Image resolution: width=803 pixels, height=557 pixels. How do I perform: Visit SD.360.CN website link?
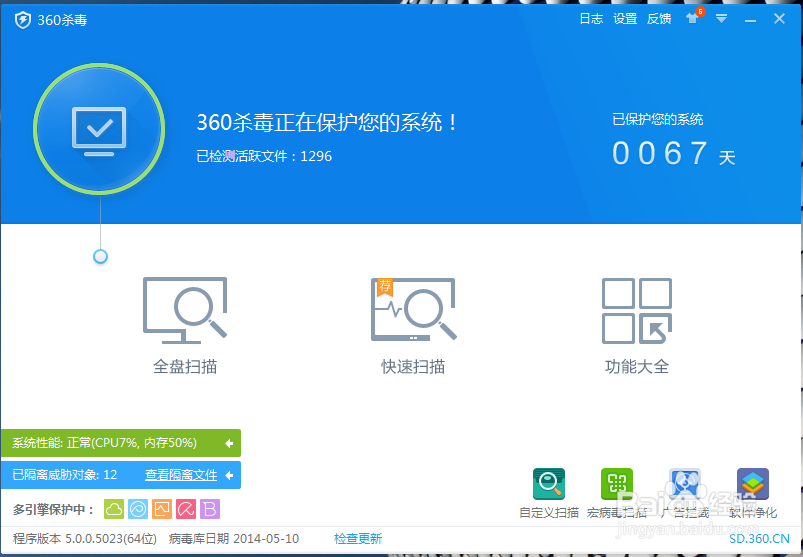759,539
